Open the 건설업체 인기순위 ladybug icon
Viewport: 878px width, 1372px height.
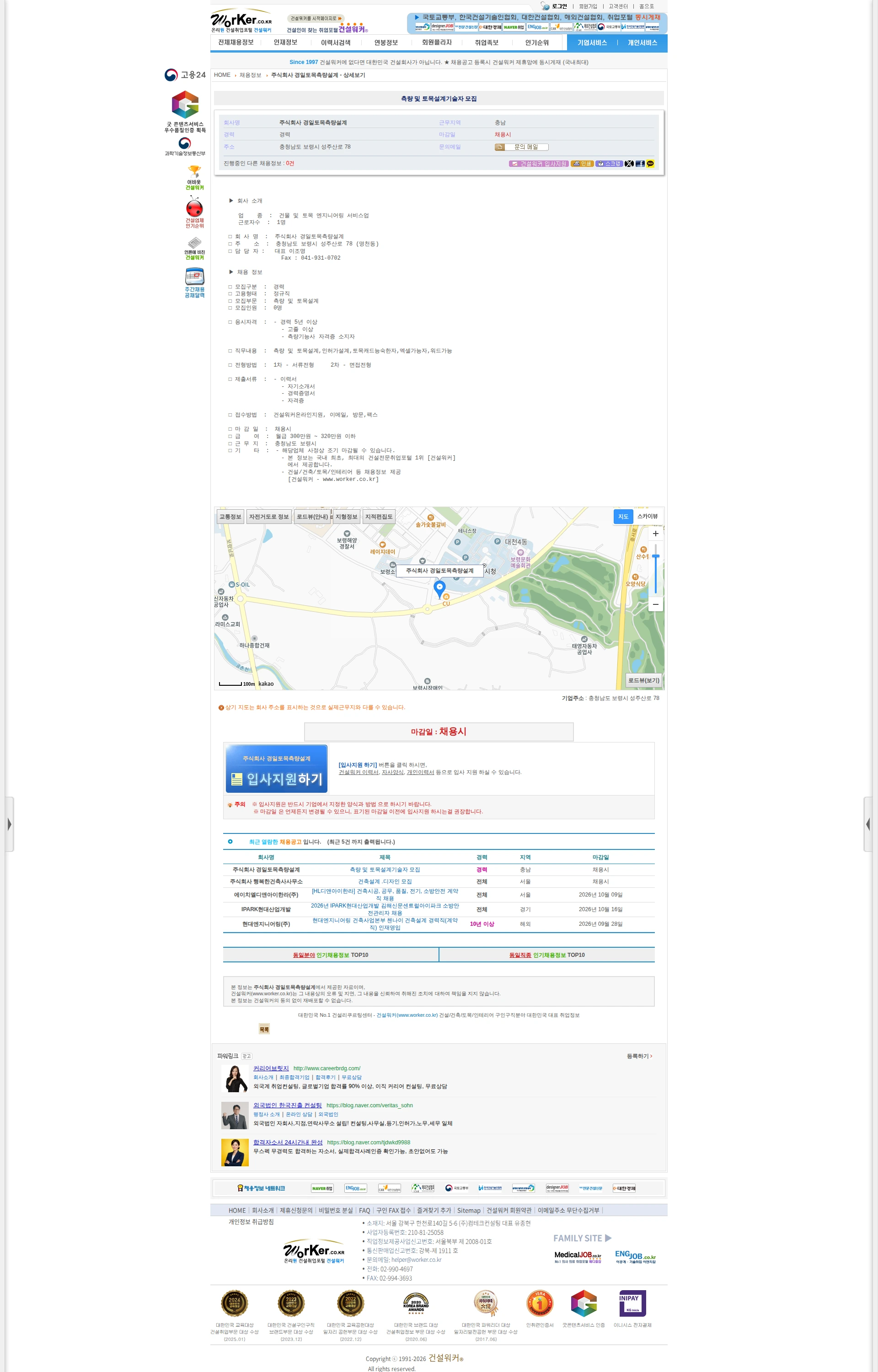tap(194, 212)
